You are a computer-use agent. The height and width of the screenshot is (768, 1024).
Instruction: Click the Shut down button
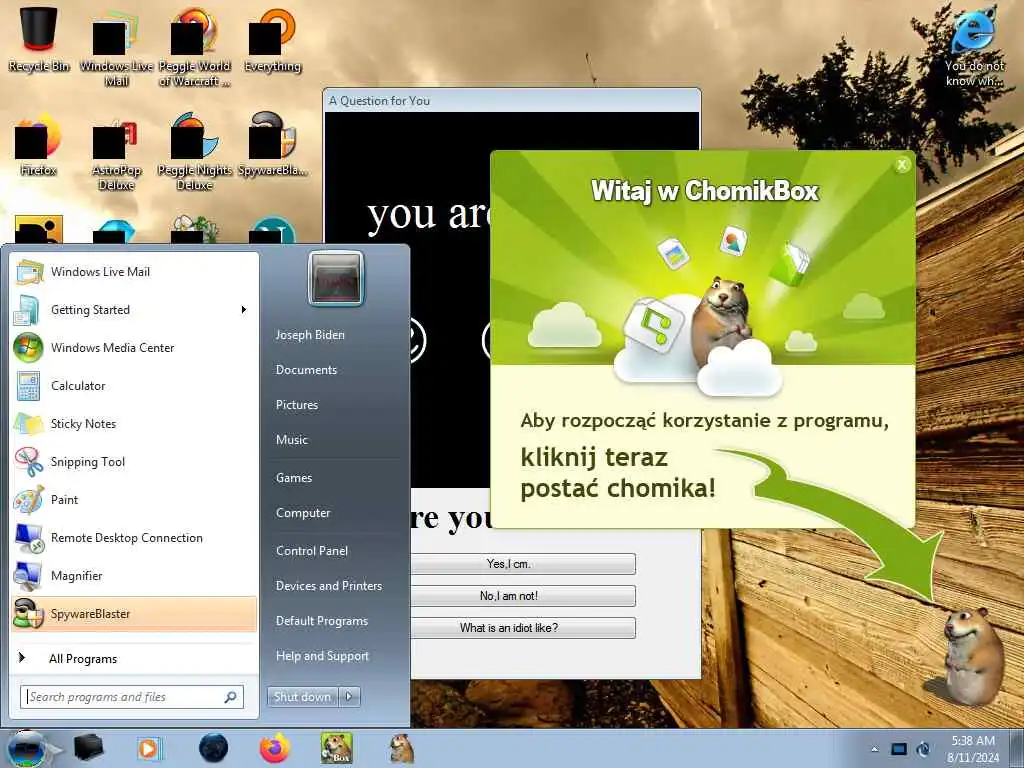(x=303, y=697)
